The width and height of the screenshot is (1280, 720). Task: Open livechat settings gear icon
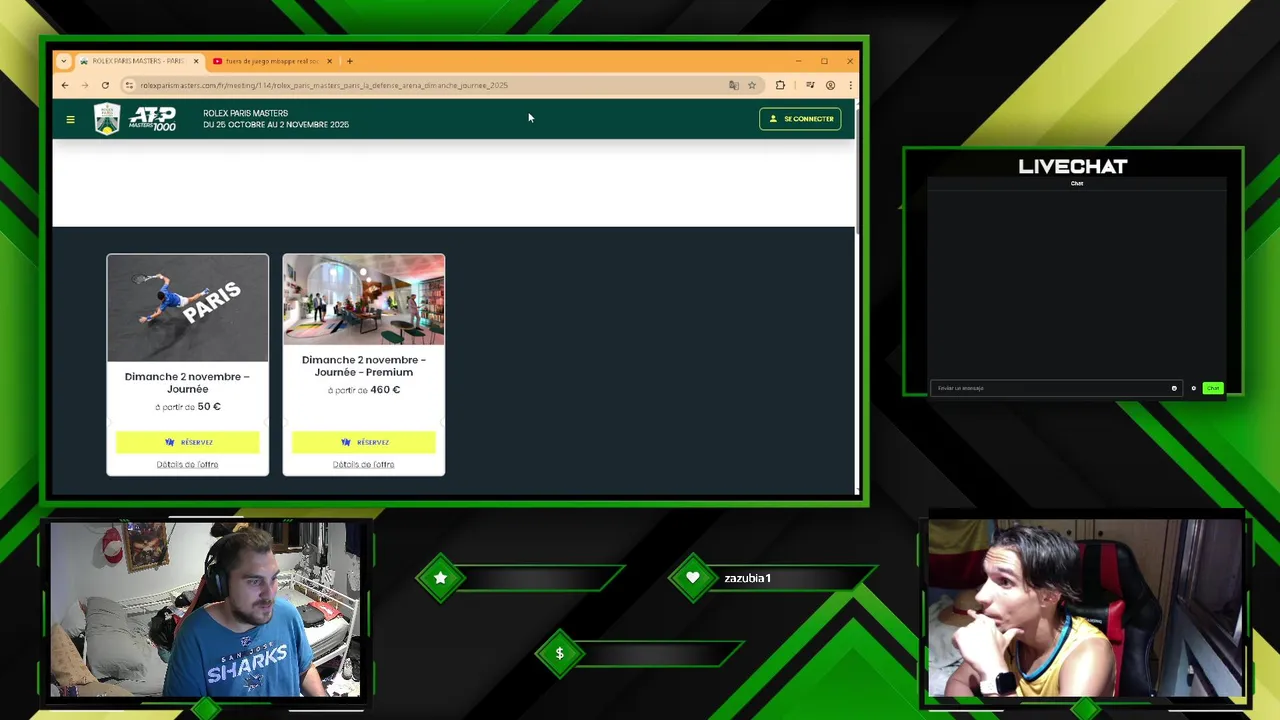tap(1193, 388)
